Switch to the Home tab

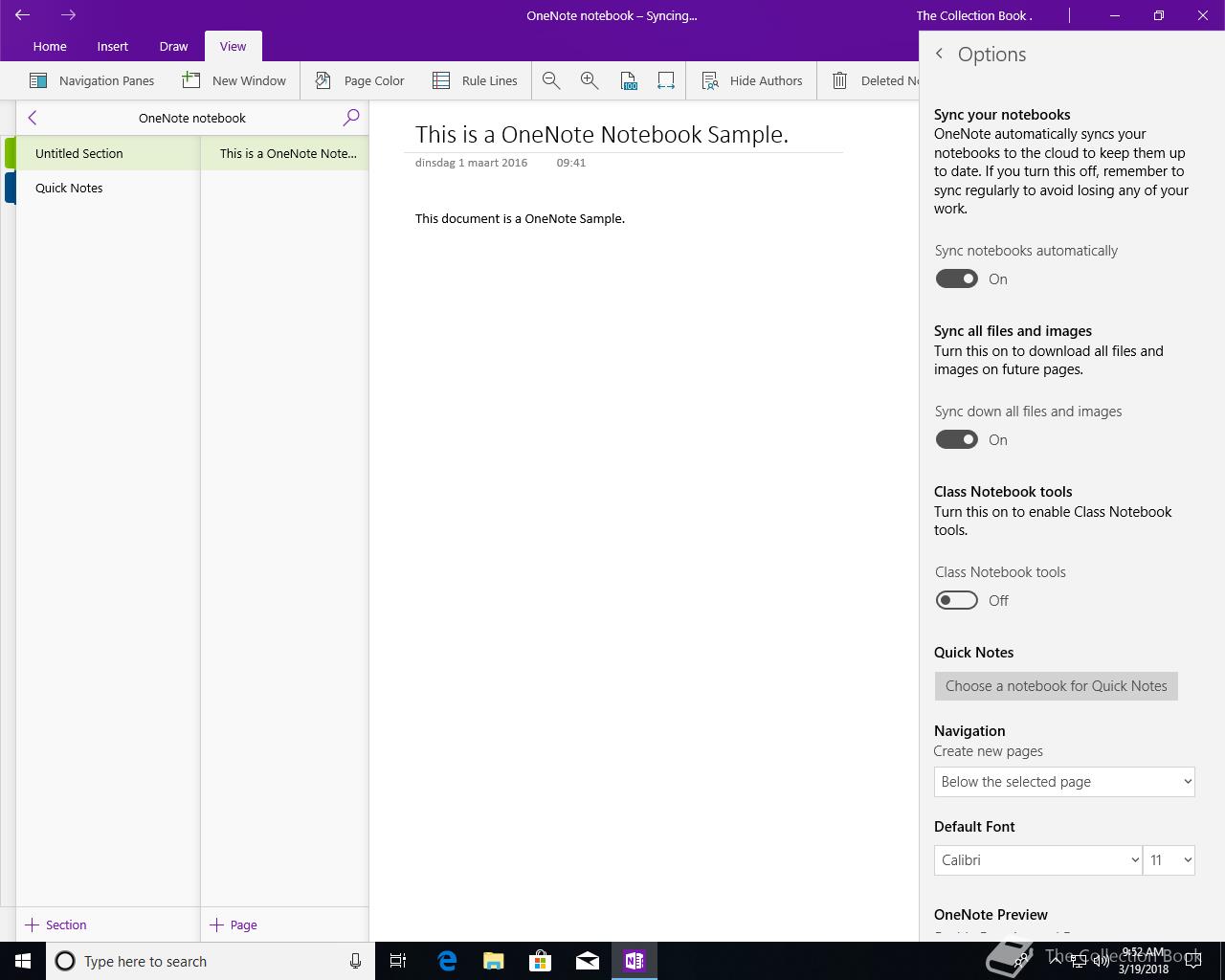(x=50, y=46)
